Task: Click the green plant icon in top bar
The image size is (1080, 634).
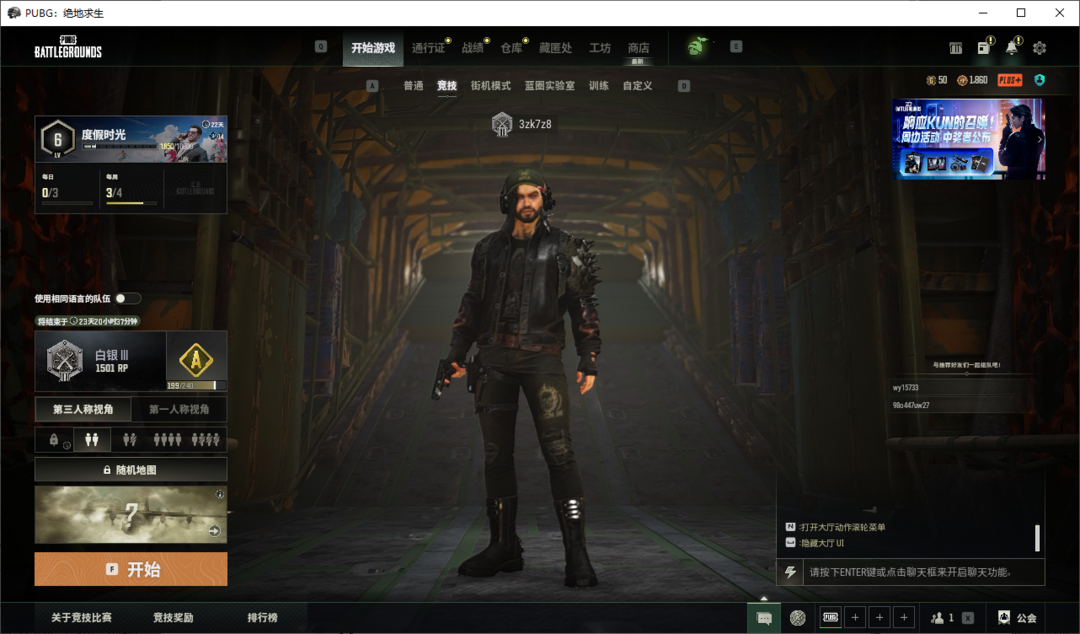Action: tap(697, 47)
